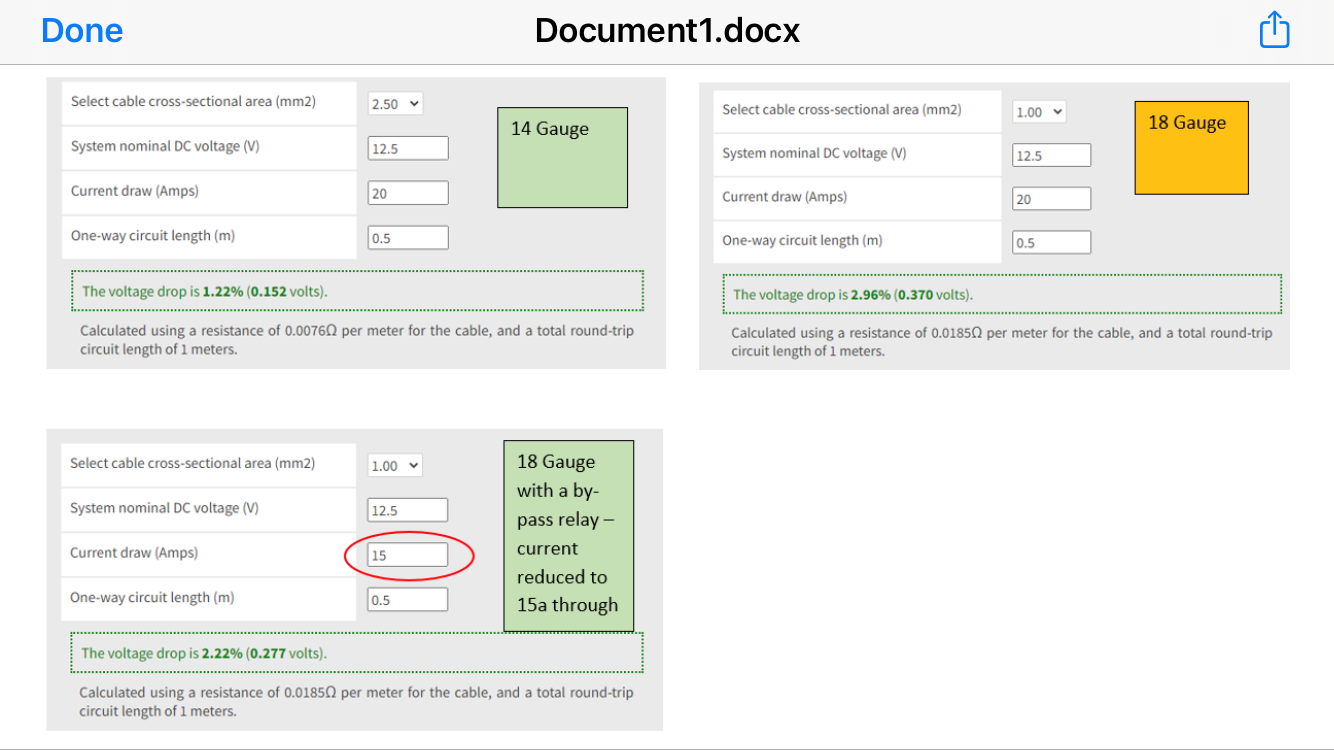Click the red-circled current draw field showing 15

[x=408, y=555]
